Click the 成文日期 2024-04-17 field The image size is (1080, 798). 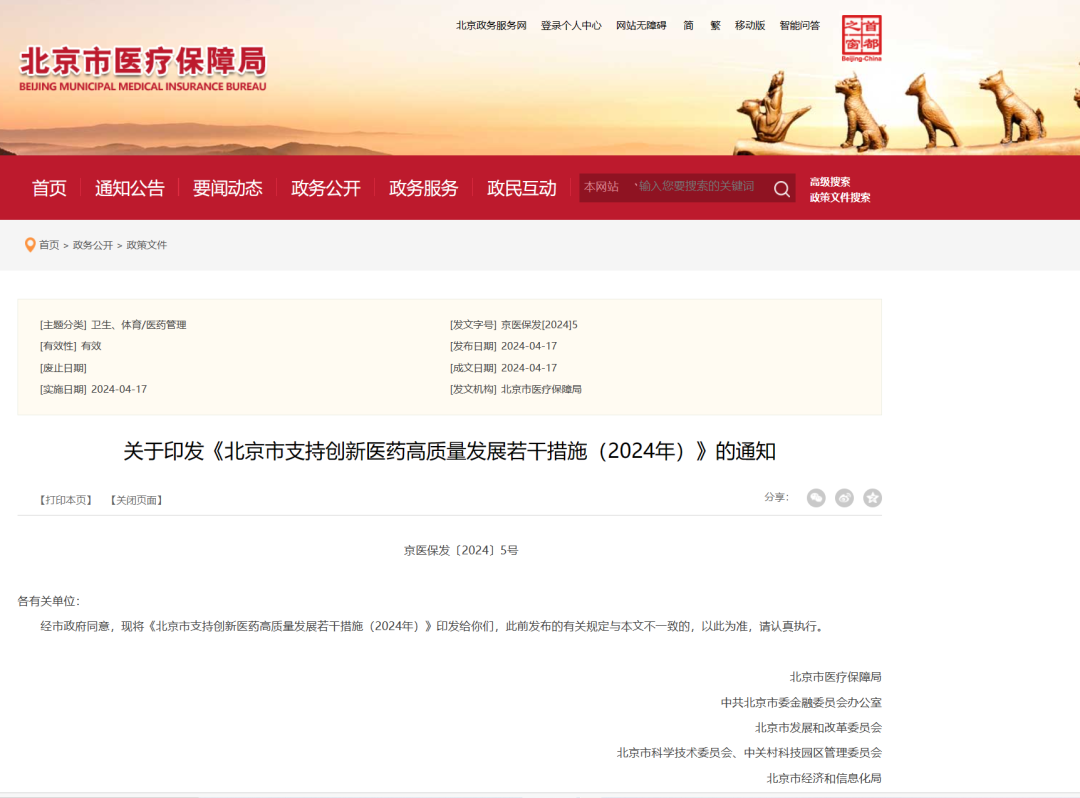click(x=503, y=368)
